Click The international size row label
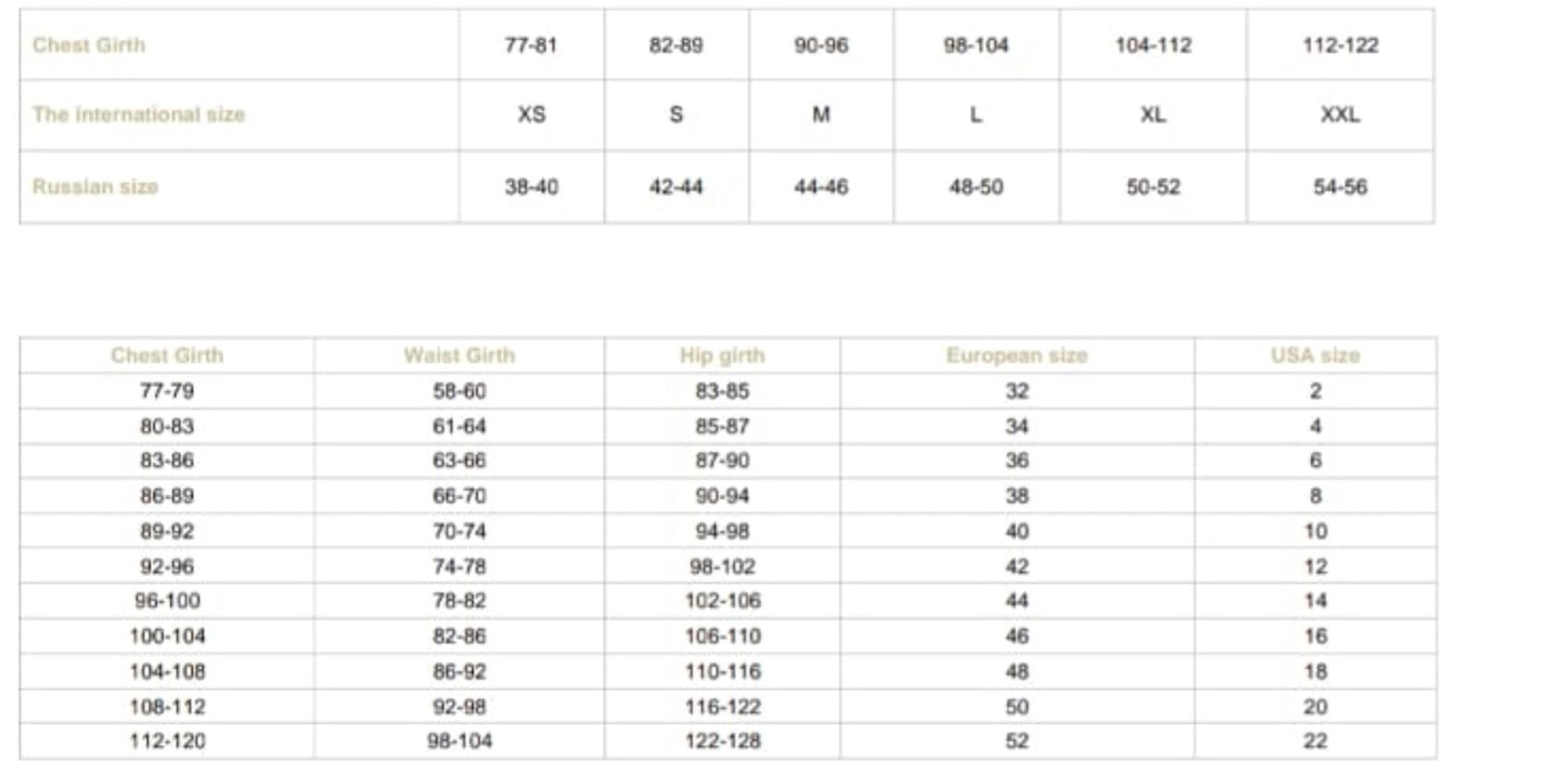The height and width of the screenshot is (762, 1568). 139,115
